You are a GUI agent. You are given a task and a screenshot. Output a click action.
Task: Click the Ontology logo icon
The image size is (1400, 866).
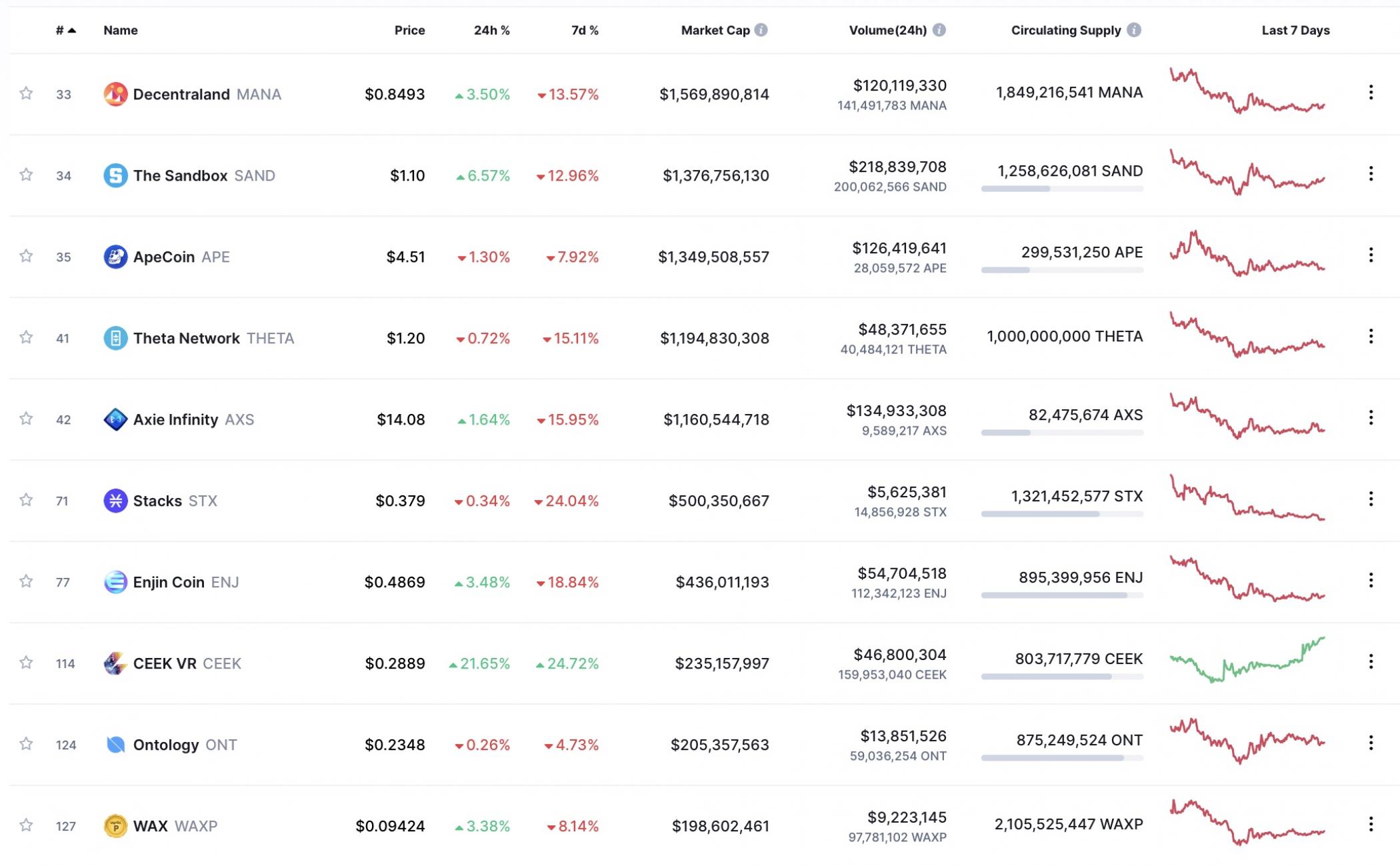coord(115,745)
